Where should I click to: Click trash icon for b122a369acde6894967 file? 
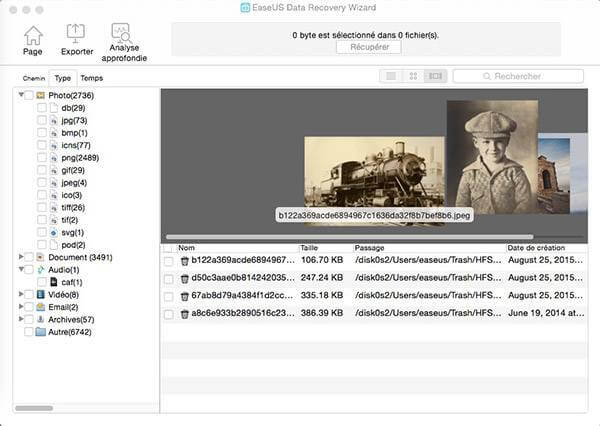point(185,261)
